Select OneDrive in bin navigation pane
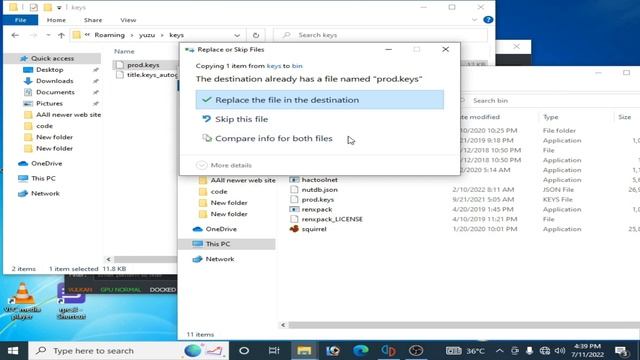 click(221, 229)
